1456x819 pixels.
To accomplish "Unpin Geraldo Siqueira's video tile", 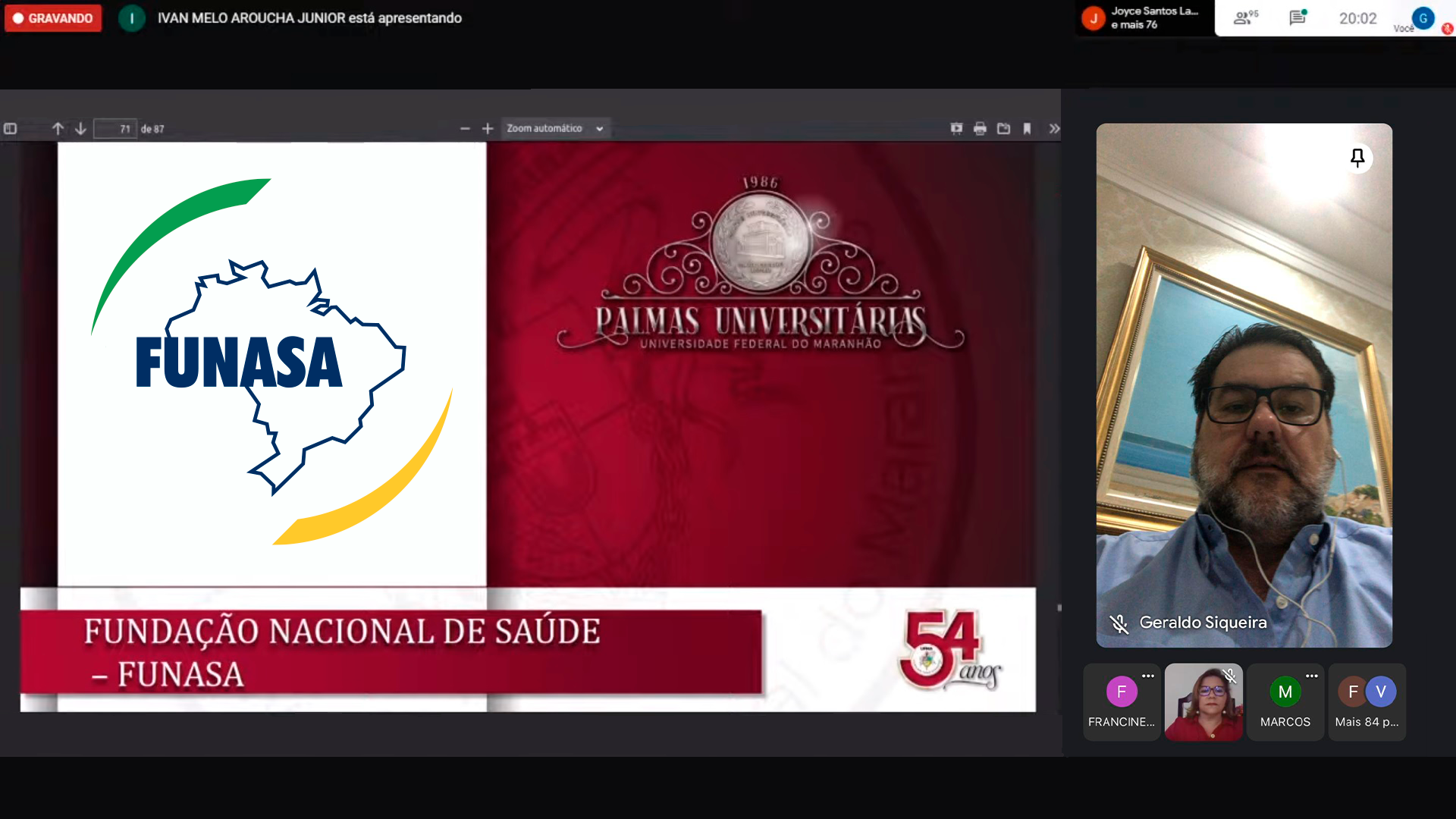I will tap(1357, 158).
